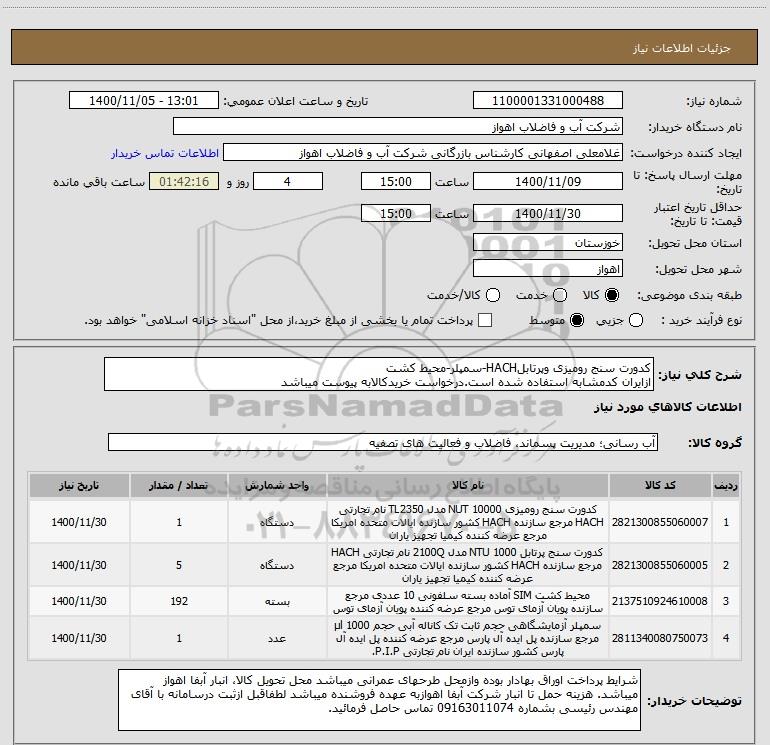770x745 pixels.
Task: Click the ردیف column header
Action: 726,486
